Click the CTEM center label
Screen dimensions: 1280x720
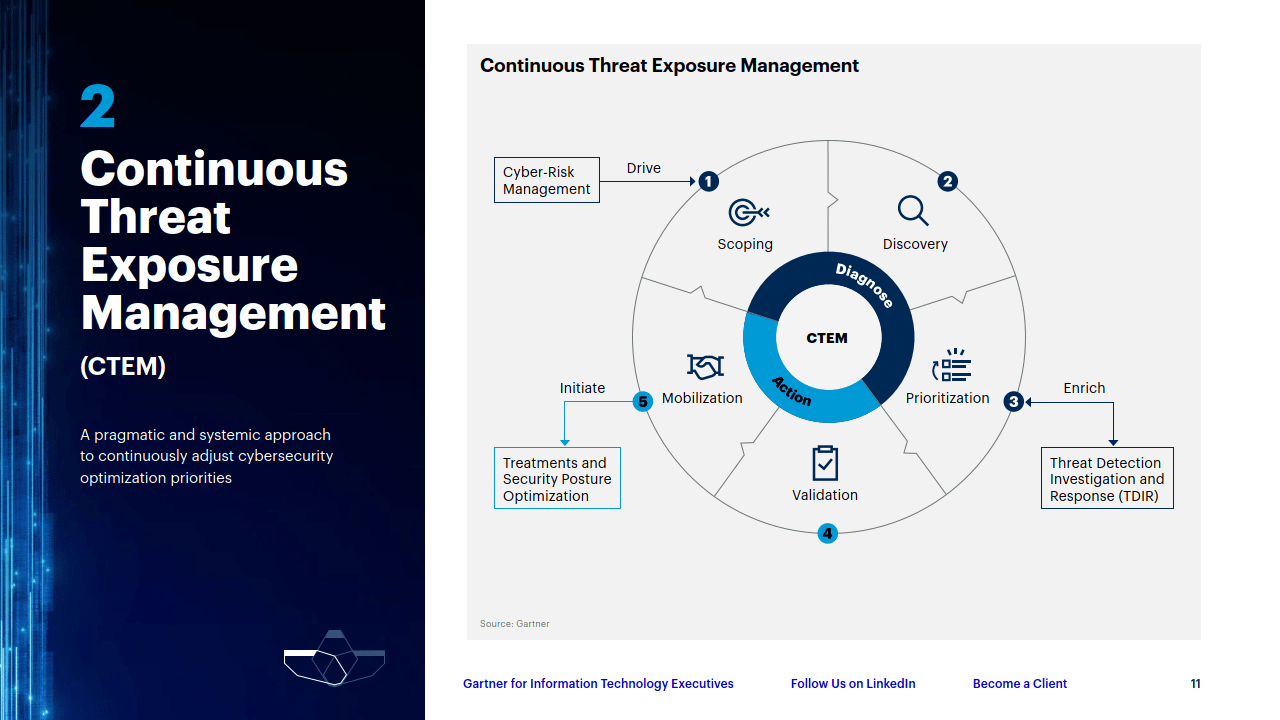click(x=827, y=338)
